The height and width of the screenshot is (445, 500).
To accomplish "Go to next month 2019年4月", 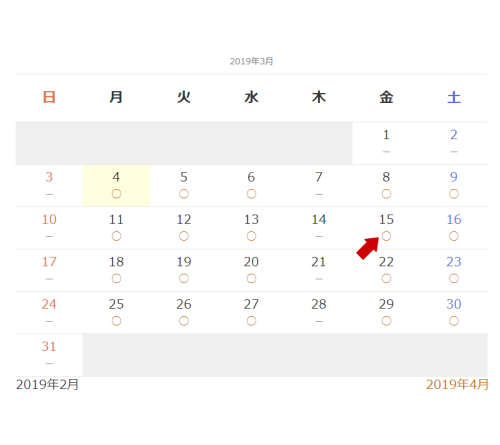I will tap(457, 384).
